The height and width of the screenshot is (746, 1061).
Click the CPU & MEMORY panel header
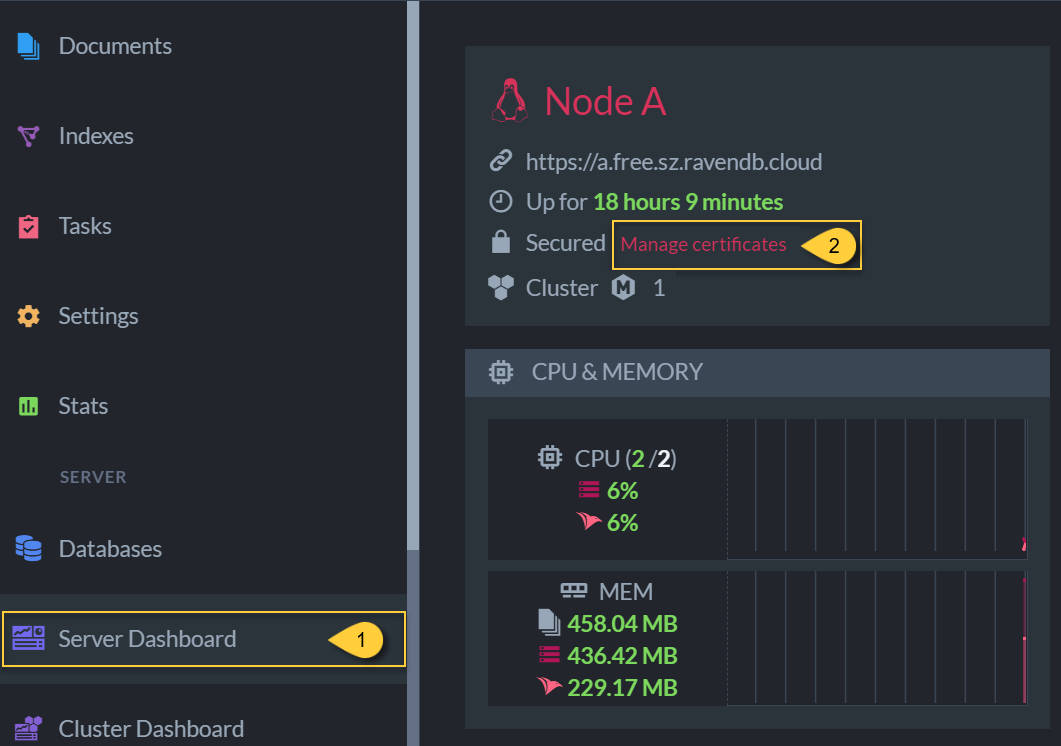click(x=757, y=372)
